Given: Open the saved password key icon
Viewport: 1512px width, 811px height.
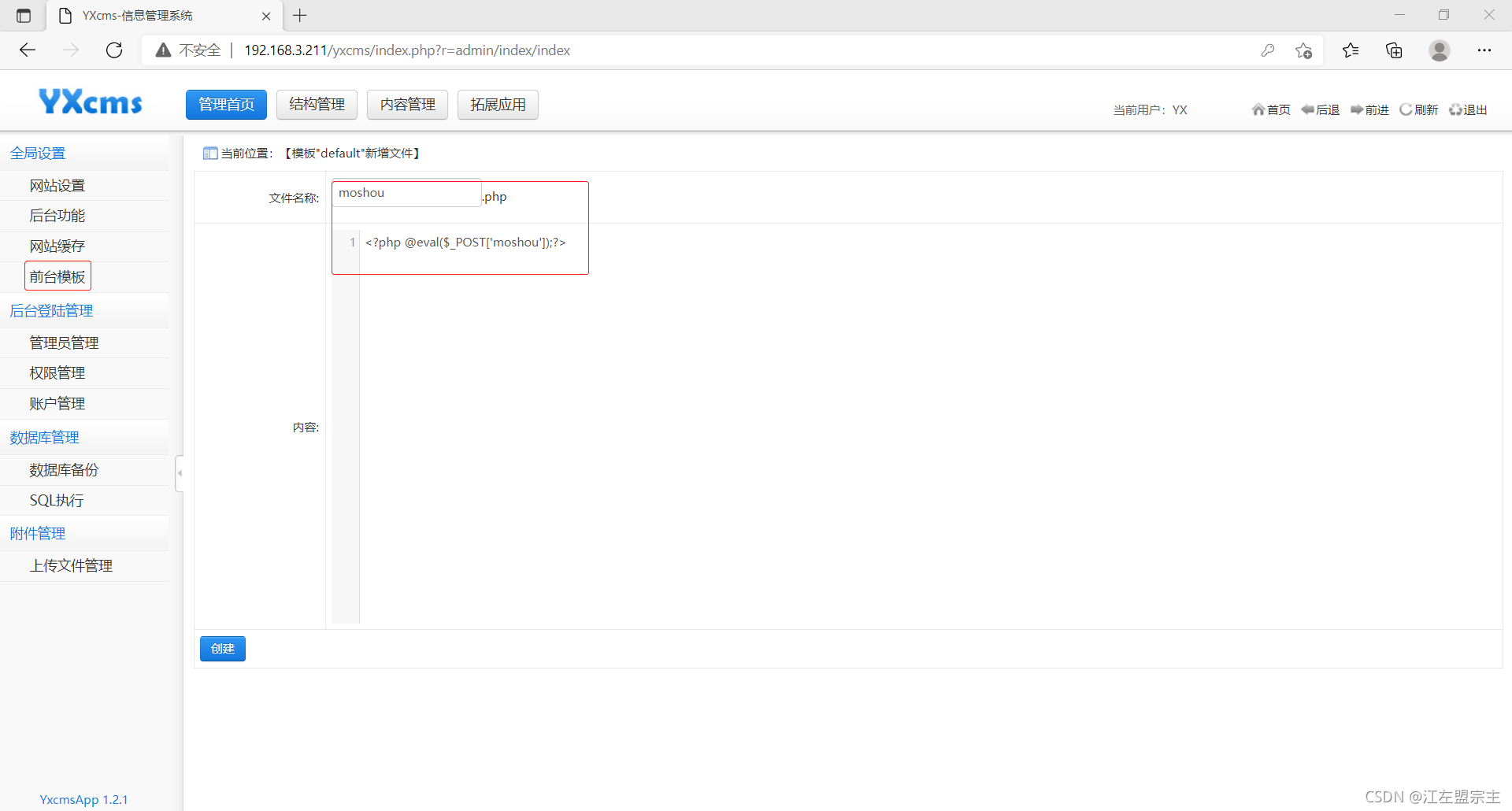Looking at the screenshot, I should tap(1267, 50).
